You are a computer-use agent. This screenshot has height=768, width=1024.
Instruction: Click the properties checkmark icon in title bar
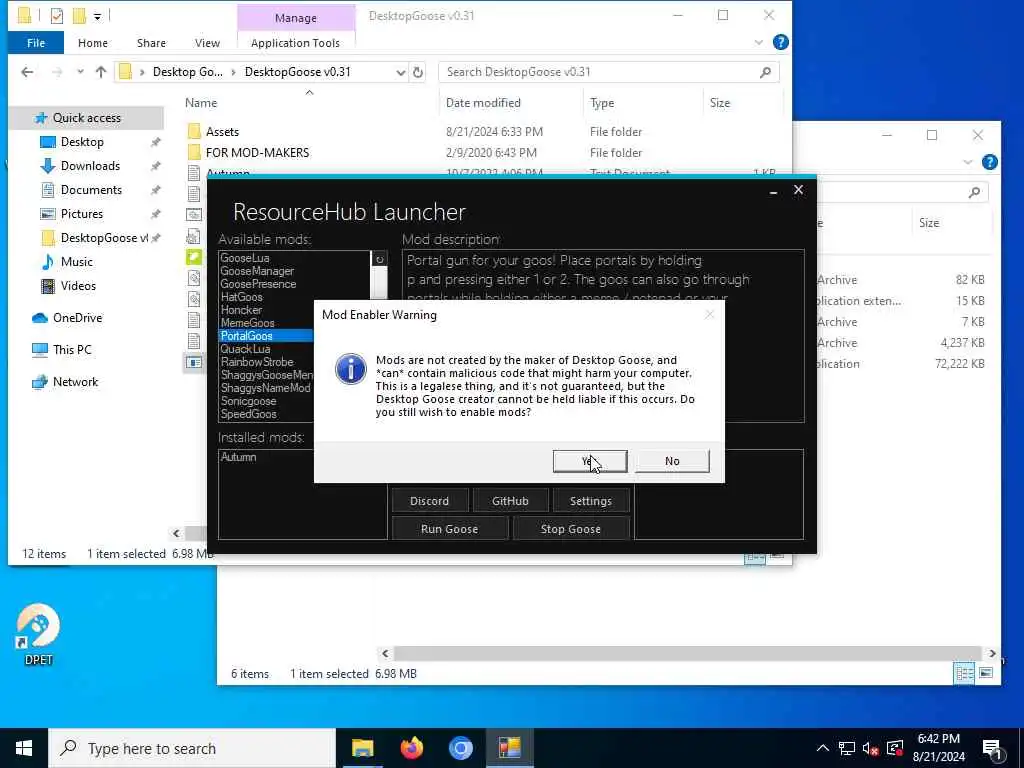click(x=57, y=16)
